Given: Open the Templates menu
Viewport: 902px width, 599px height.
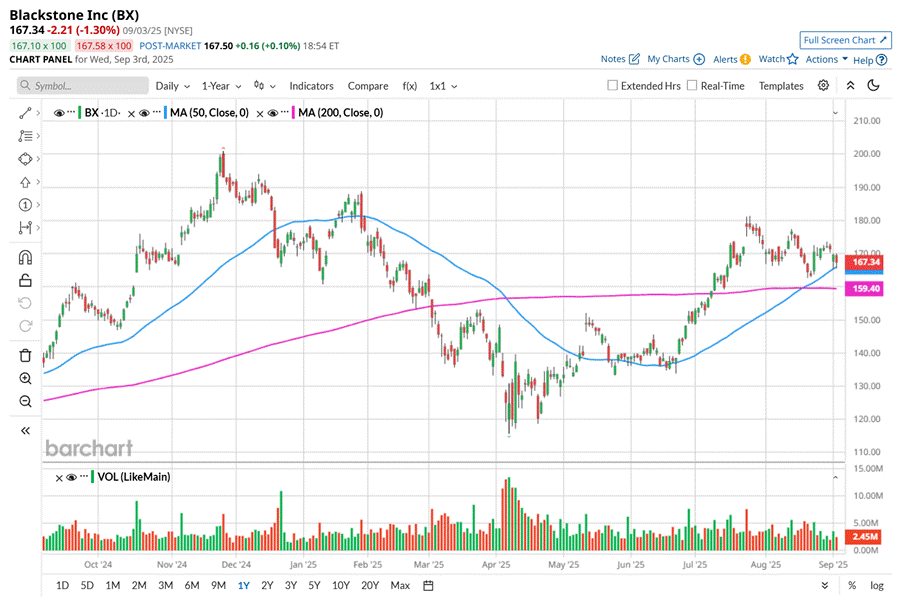Looking at the screenshot, I should 781,86.
